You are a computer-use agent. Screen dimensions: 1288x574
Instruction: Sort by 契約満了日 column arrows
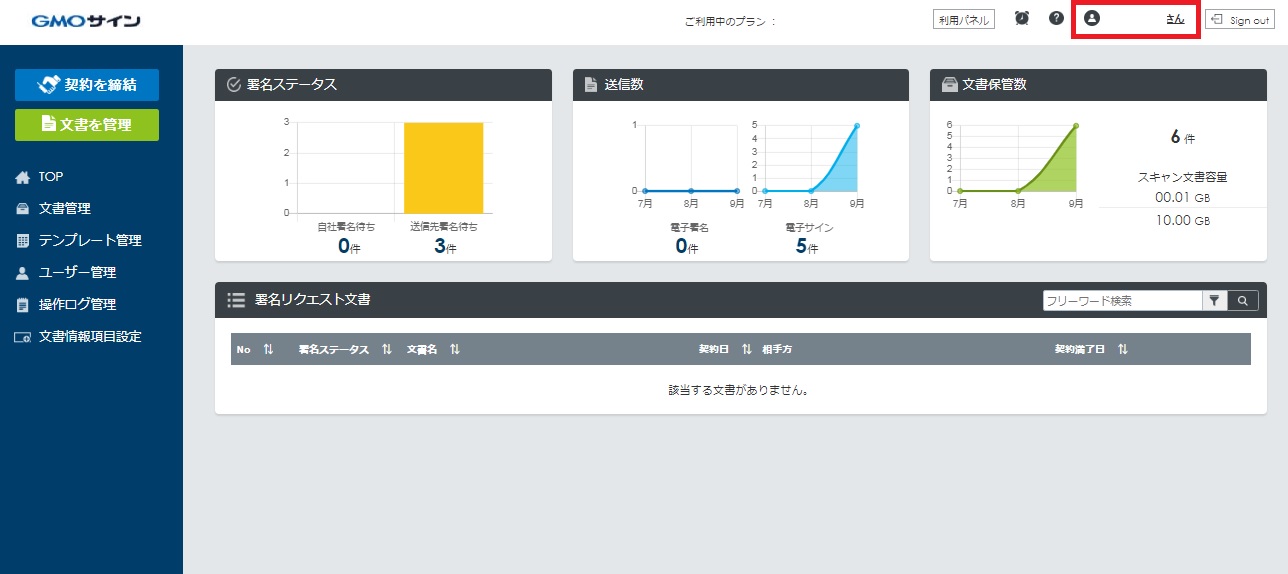(x=1123, y=349)
